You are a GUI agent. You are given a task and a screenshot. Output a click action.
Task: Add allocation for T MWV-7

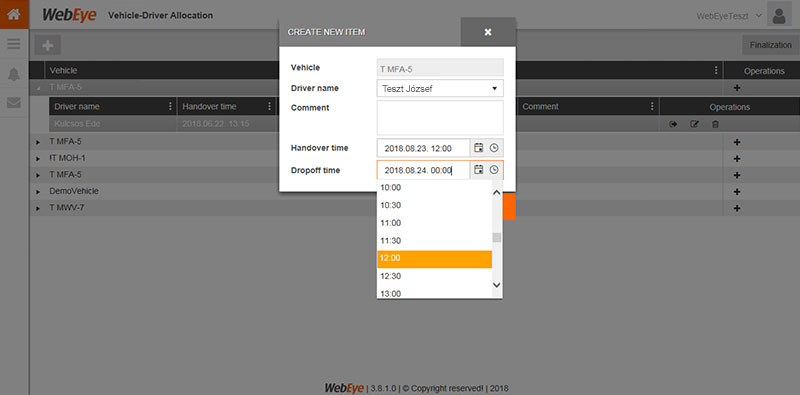click(x=737, y=208)
